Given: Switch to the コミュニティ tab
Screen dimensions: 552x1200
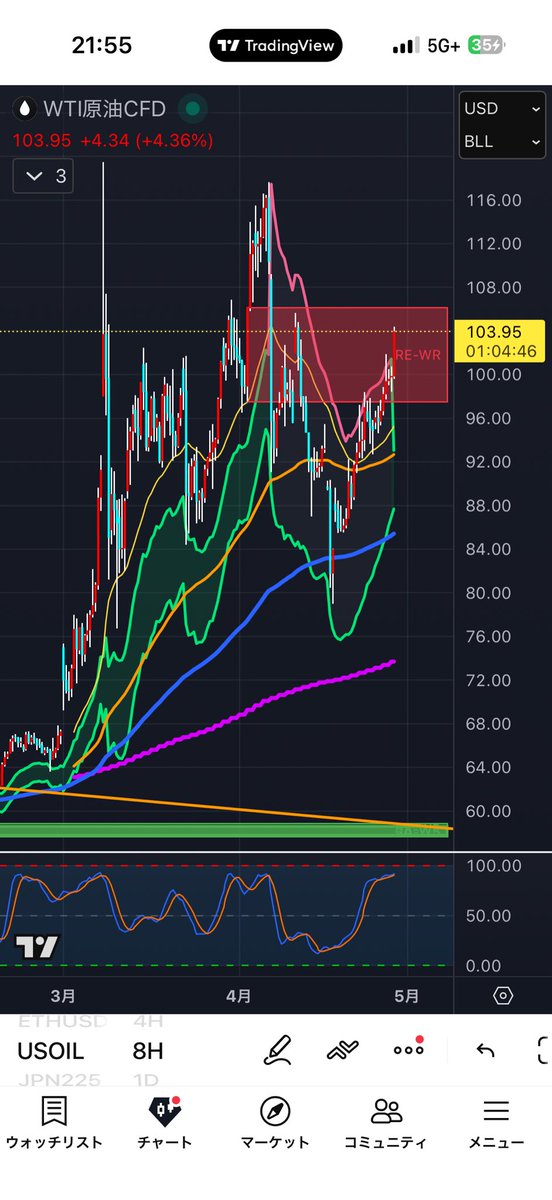Looking at the screenshot, I should point(385,1122).
